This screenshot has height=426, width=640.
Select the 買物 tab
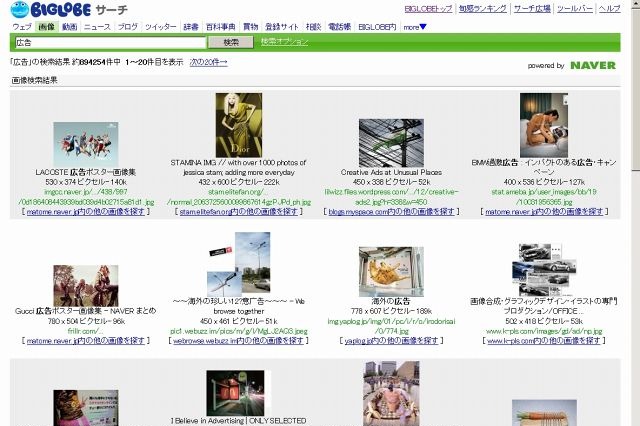[x=251, y=27]
